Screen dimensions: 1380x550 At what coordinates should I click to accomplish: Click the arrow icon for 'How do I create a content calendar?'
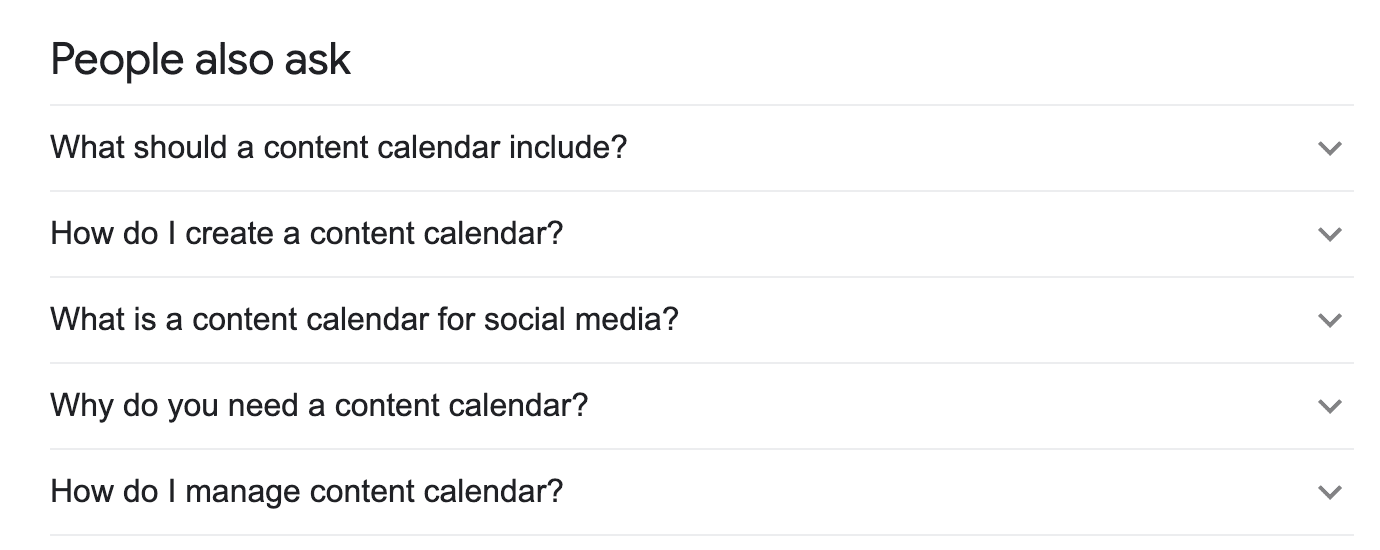click(1329, 235)
